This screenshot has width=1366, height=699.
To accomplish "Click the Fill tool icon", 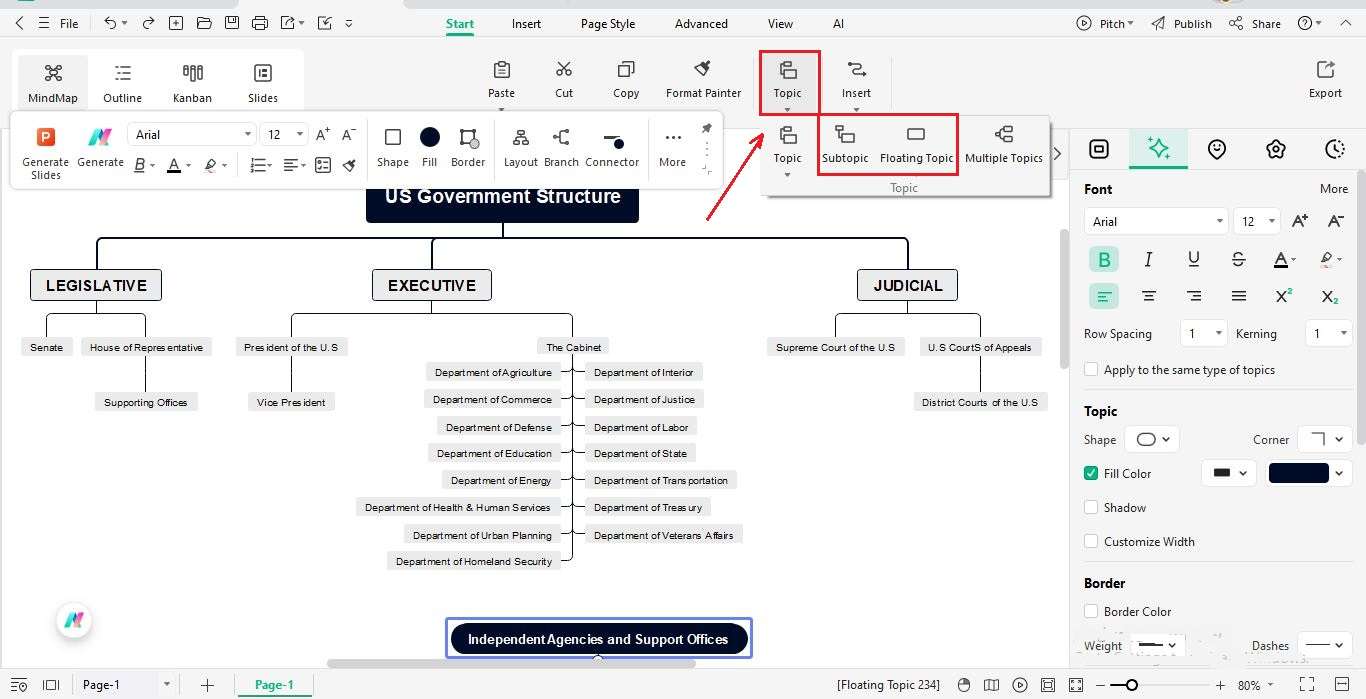I will (x=429, y=146).
